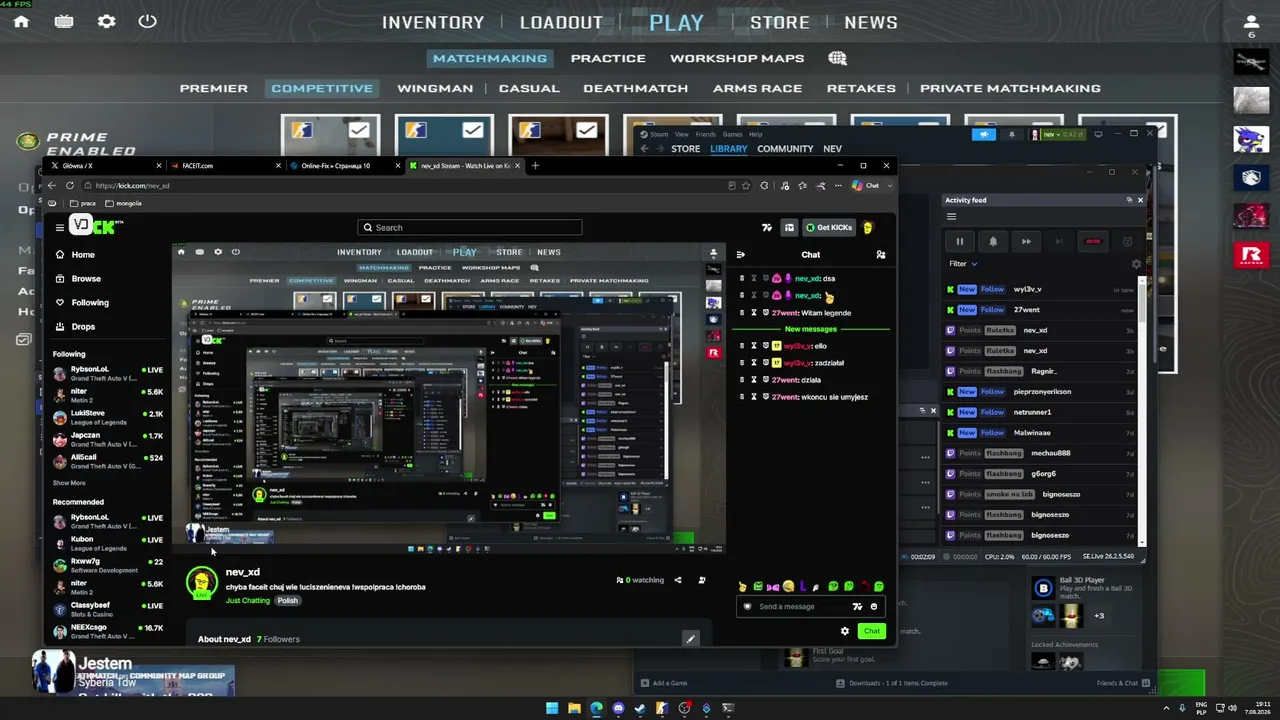This screenshot has width=1280, height=720.
Task: Open Activity feed settings gear
Action: 1136,264
